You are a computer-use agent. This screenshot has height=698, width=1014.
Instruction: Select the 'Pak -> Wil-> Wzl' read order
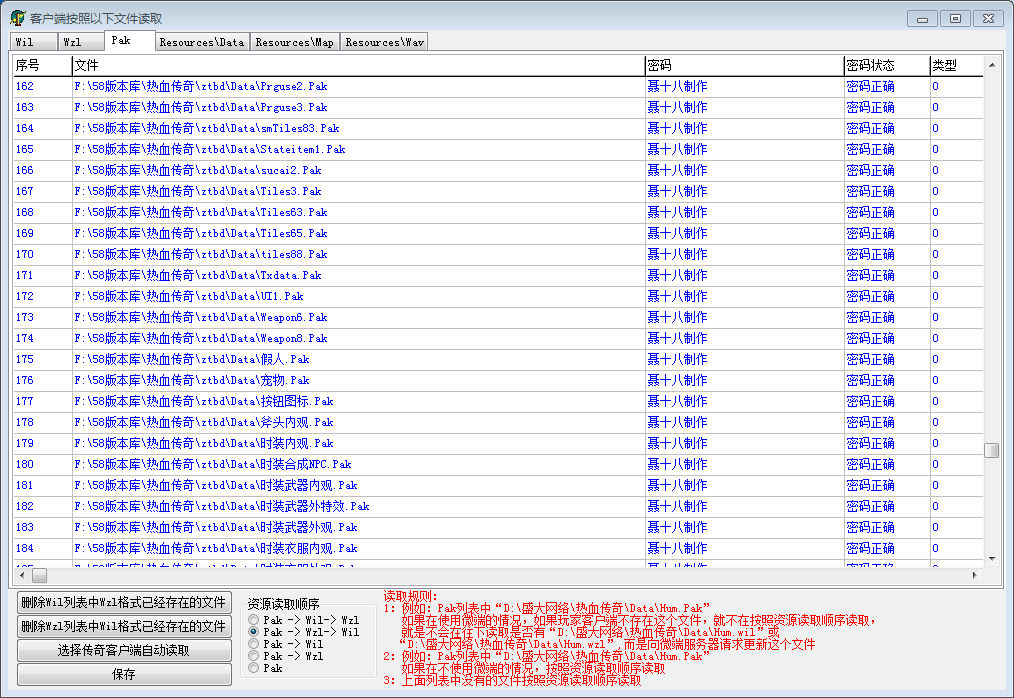pyautogui.click(x=254, y=620)
